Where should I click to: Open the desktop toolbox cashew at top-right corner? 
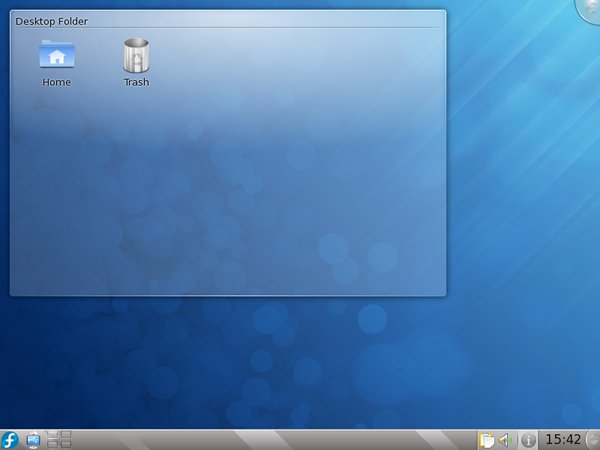coord(589,11)
